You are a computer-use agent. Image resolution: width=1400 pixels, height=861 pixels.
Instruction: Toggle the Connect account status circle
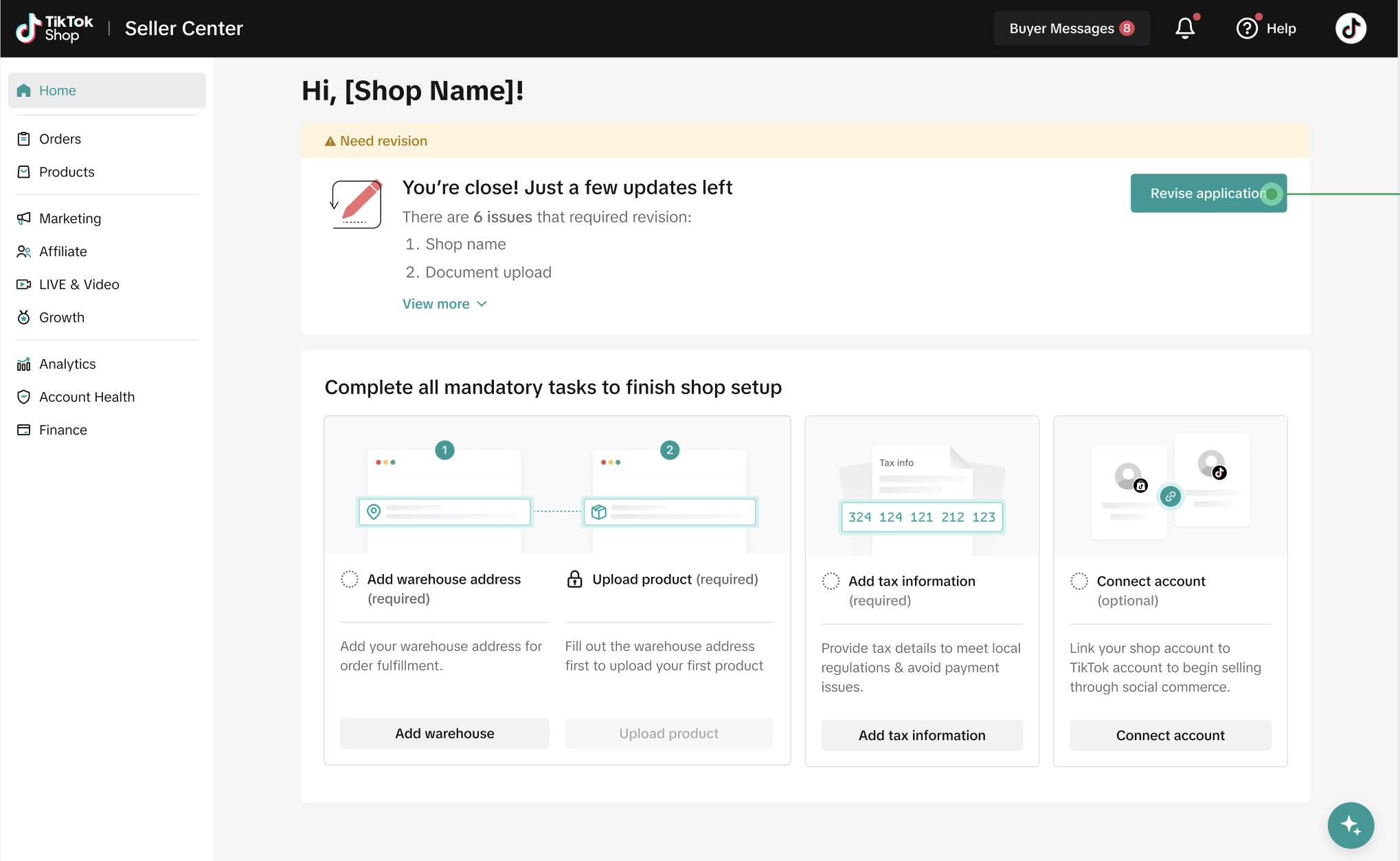(x=1079, y=581)
